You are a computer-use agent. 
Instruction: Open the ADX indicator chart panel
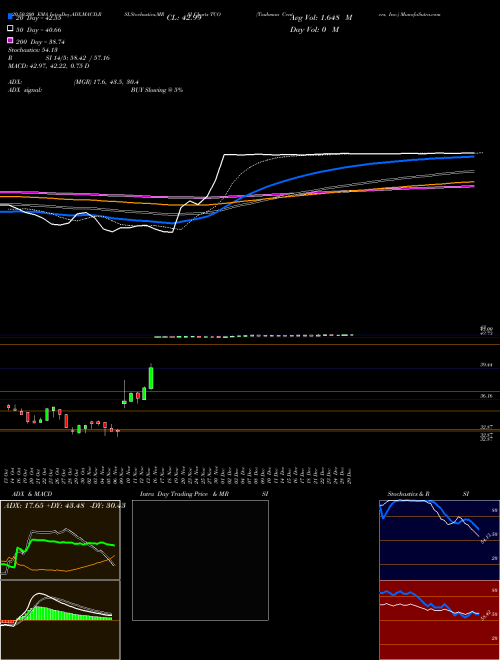coord(60,540)
